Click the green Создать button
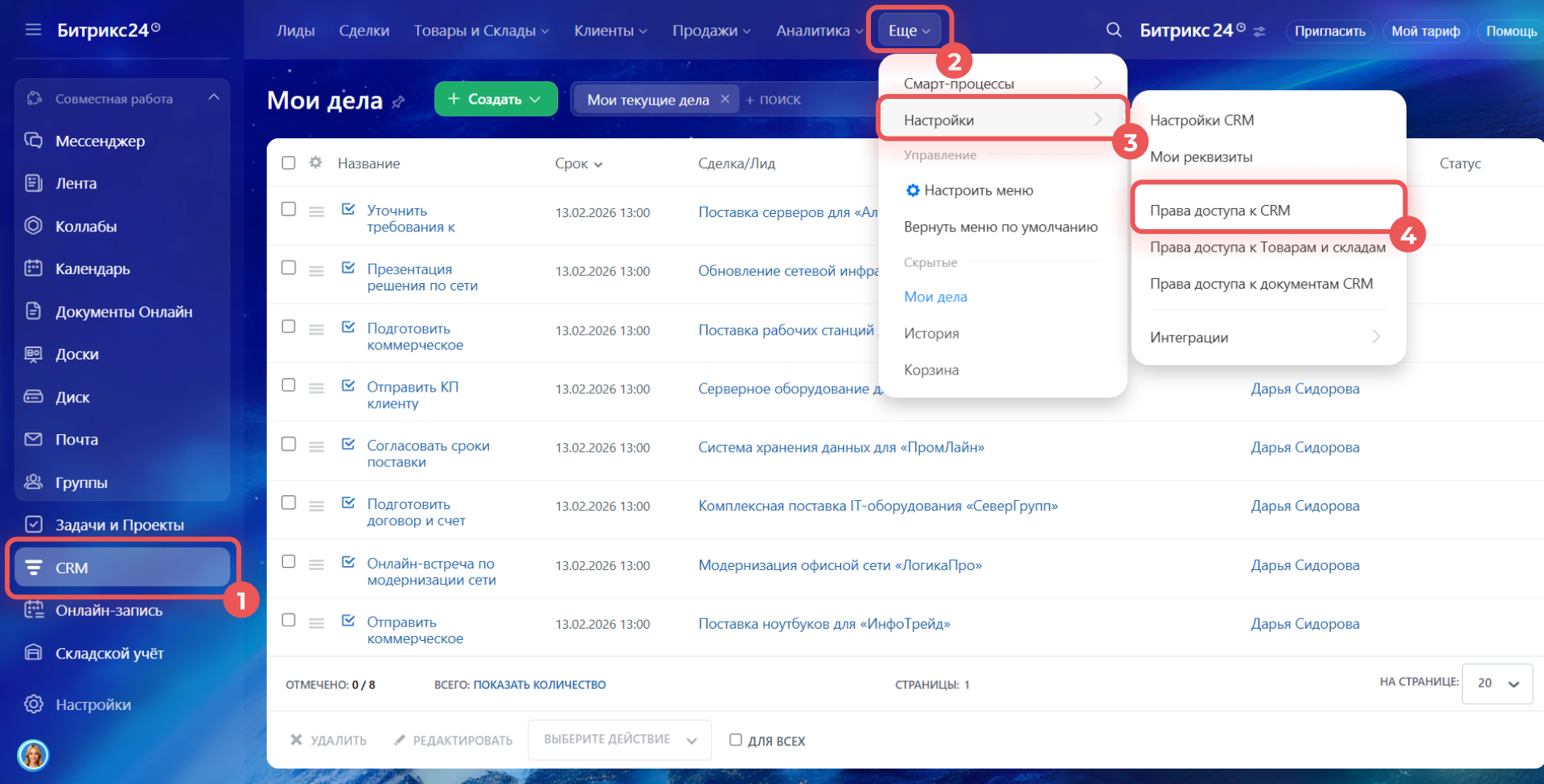This screenshot has width=1544, height=784. (x=495, y=99)
